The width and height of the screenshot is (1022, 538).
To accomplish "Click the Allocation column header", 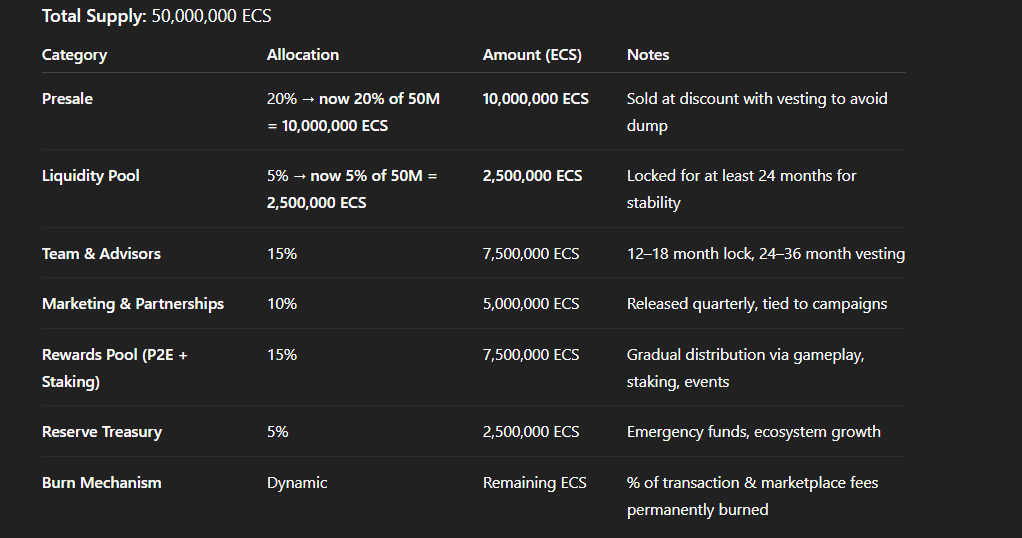I will click(302, 55).
